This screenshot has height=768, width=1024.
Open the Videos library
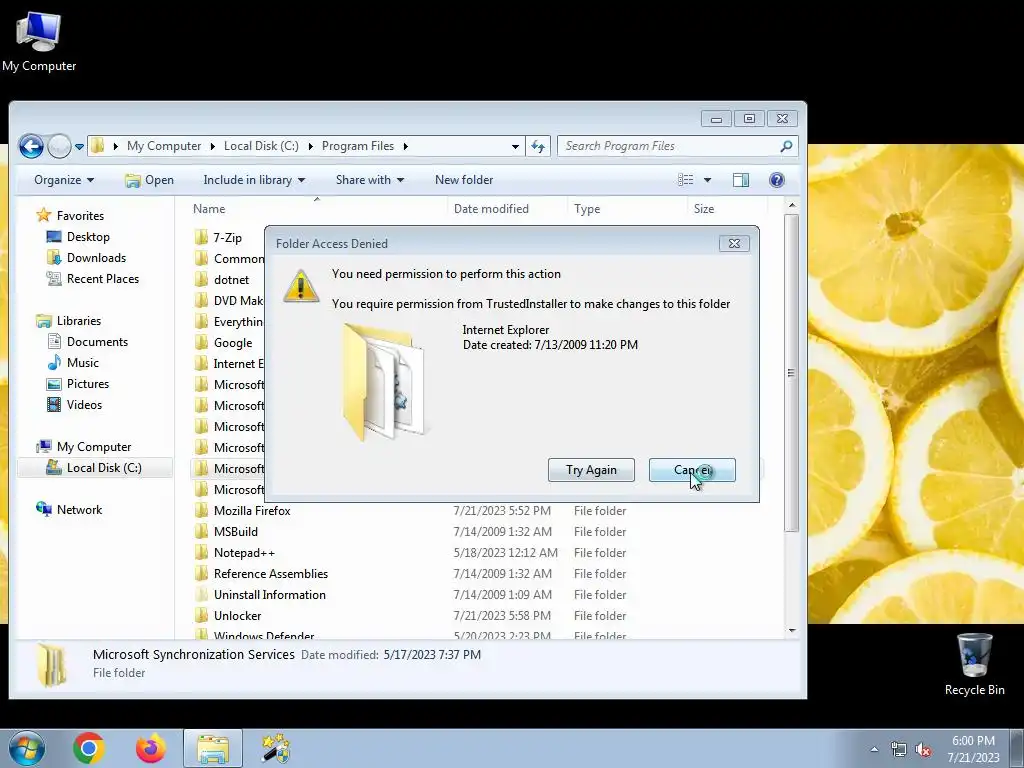74,405
